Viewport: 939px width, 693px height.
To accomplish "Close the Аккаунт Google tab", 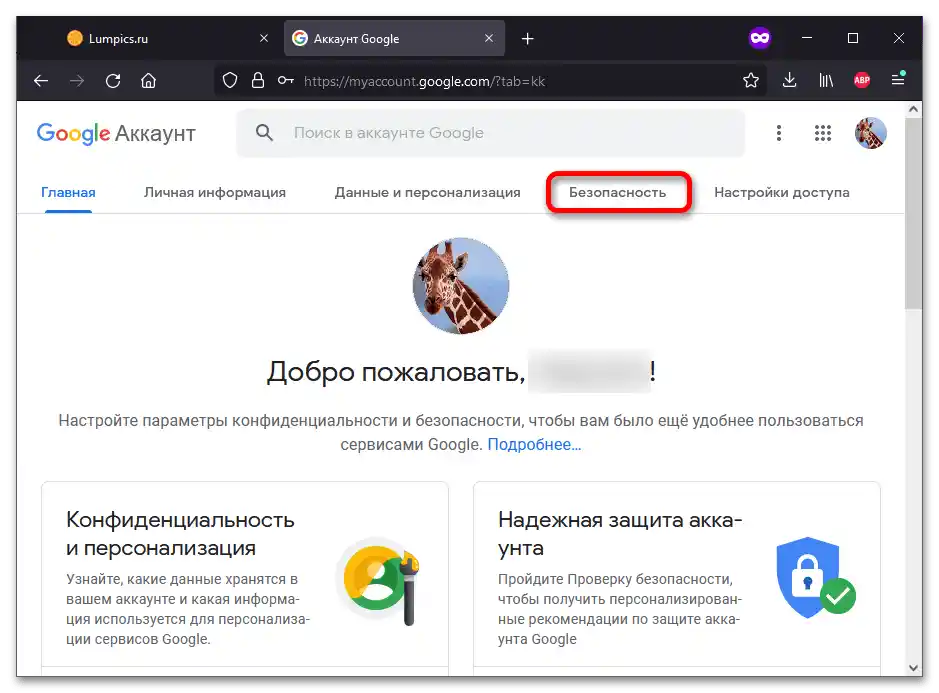I will [x=489, y=38].
